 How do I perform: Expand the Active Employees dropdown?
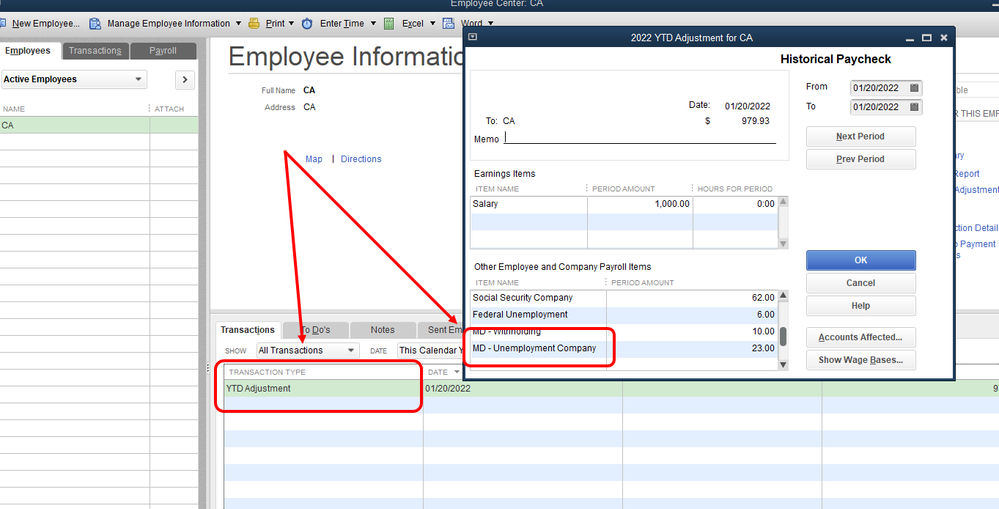click(138, 79)
